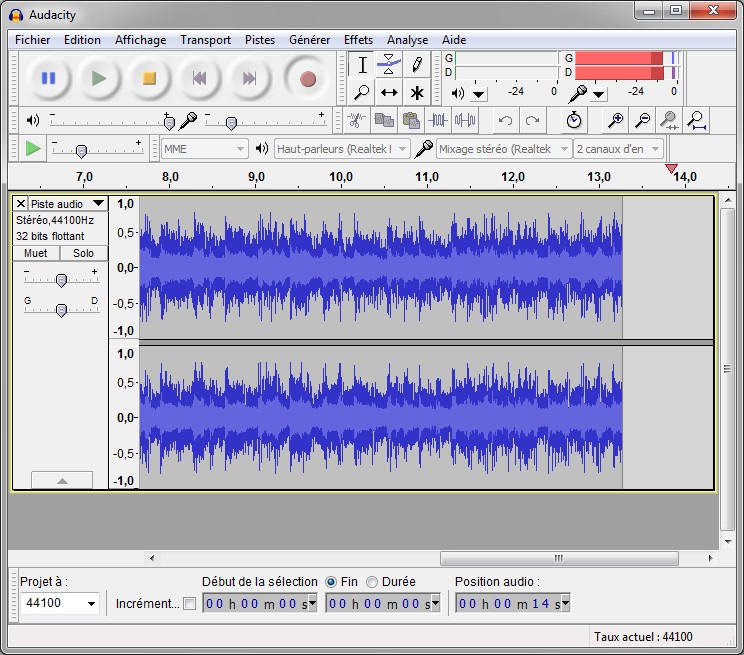Open the MME audio host dropdown
The image size is (744, 655).
point(205,149)
